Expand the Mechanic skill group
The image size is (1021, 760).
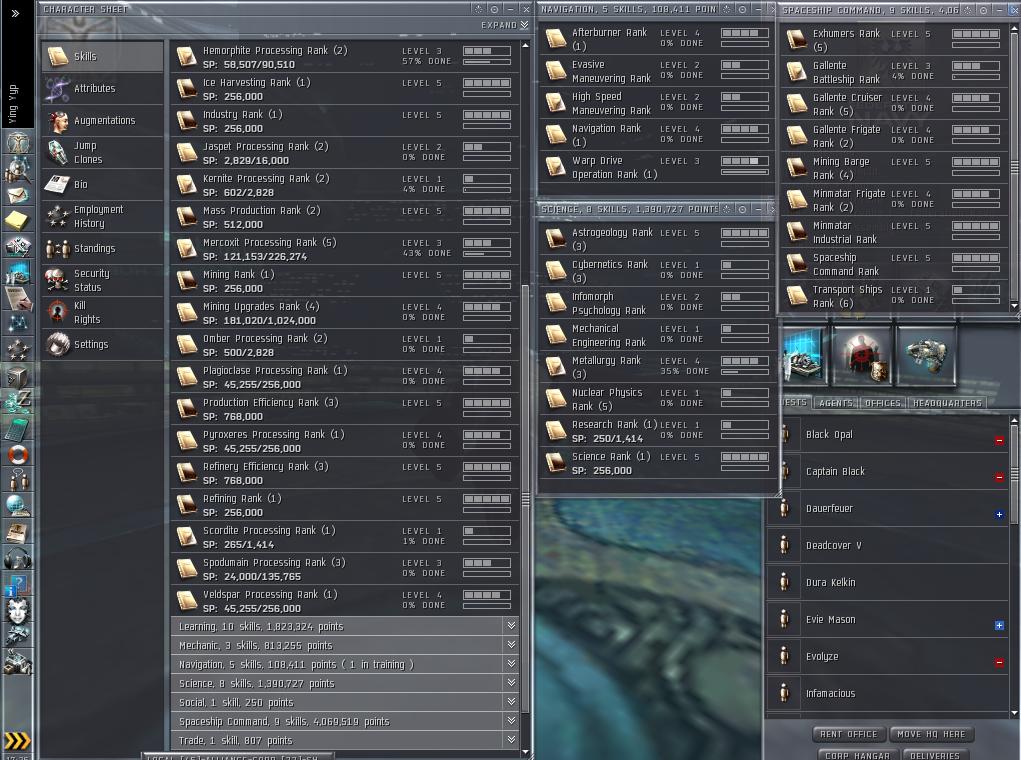coord(345,645)
